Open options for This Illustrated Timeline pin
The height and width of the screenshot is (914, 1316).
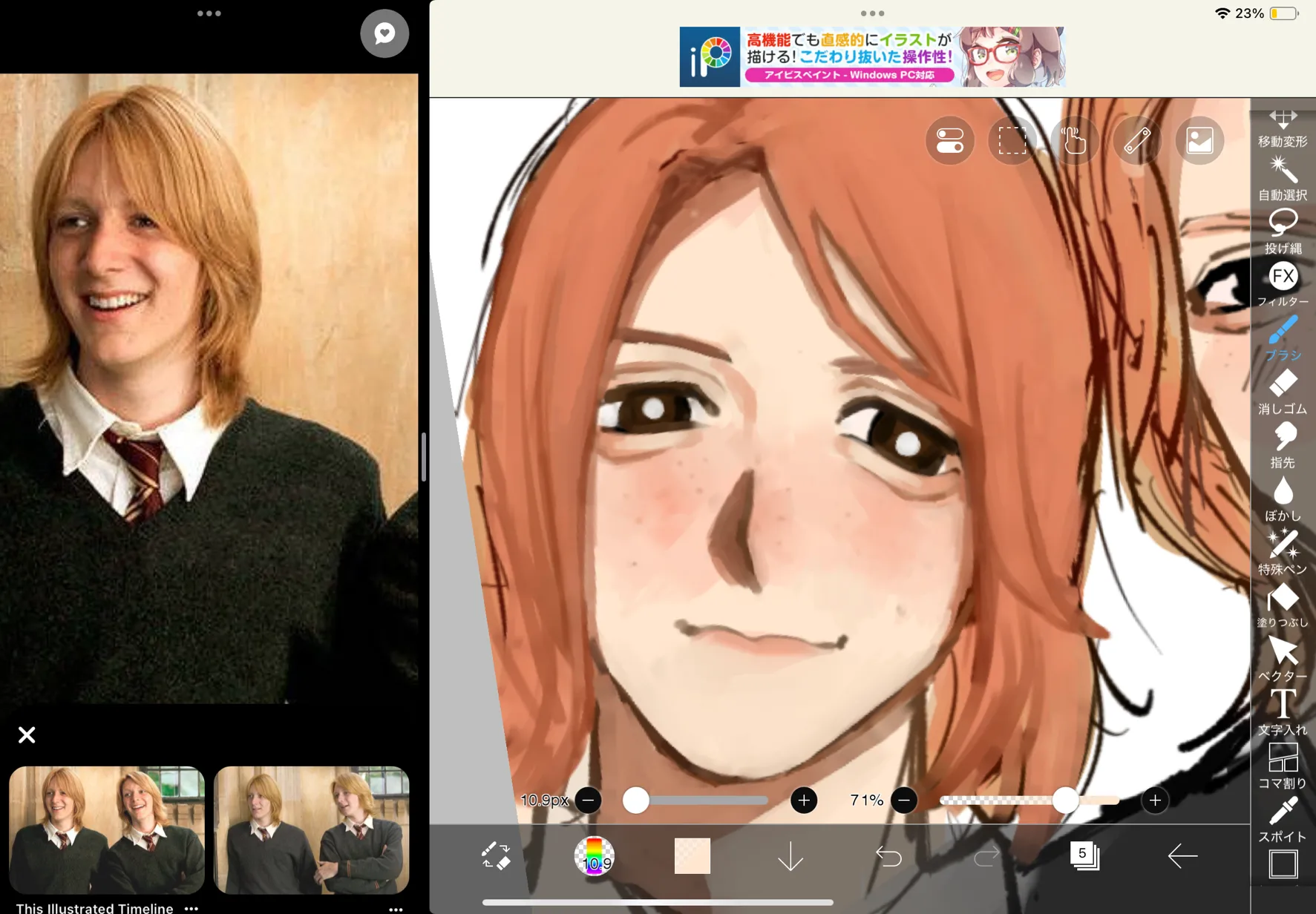pyautogui.click(x=191, y=908)
